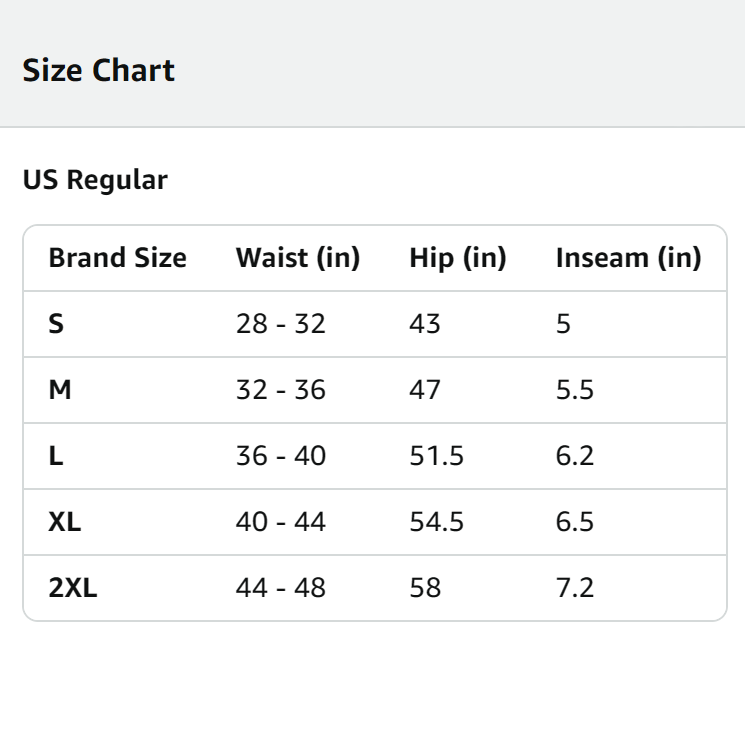The image size is (745, 744).
Task: Select the M size row label
Action: 60,390
